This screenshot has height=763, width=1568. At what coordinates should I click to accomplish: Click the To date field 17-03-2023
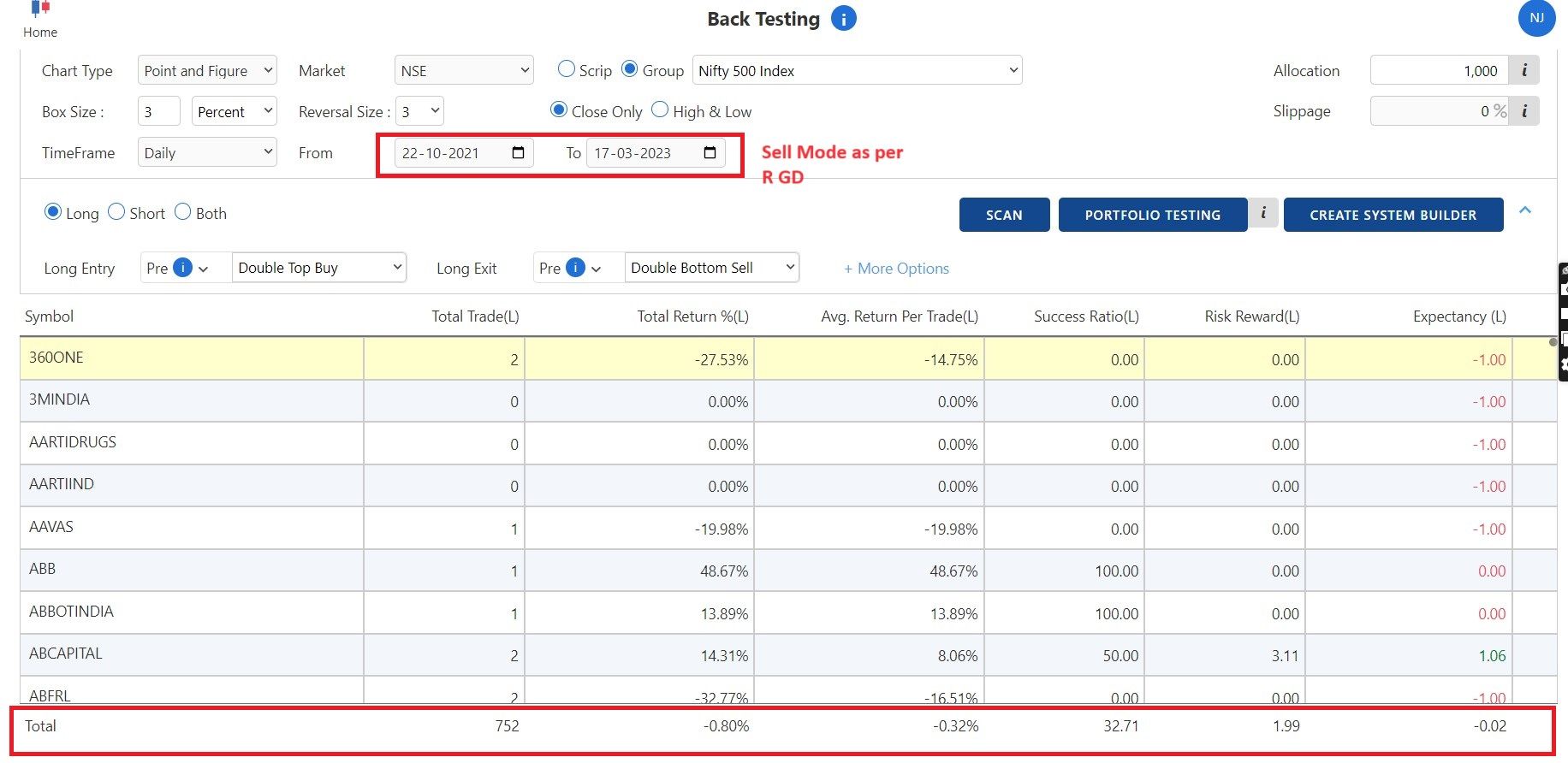656,153
